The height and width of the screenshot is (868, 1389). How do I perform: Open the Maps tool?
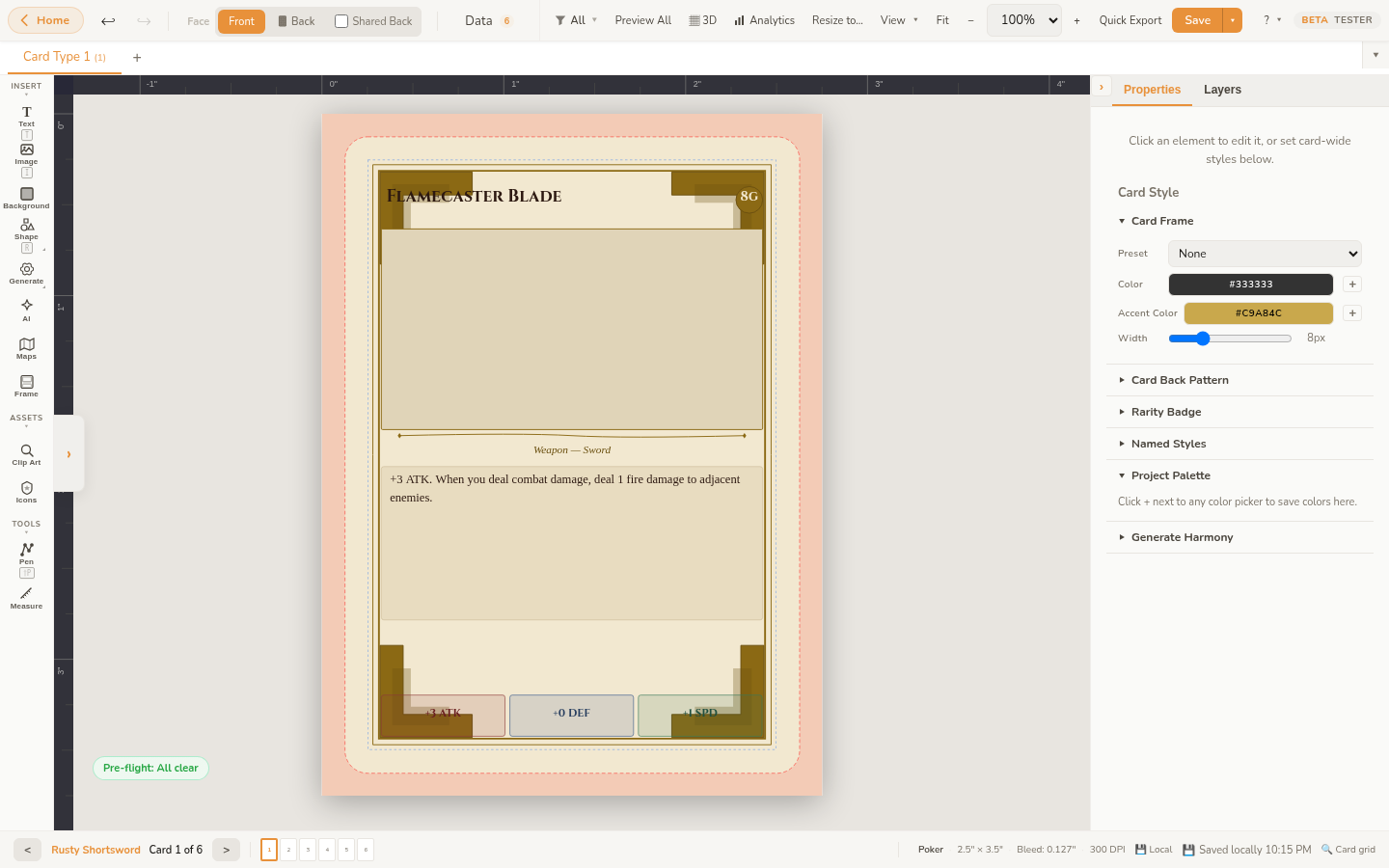click(26, 349)
